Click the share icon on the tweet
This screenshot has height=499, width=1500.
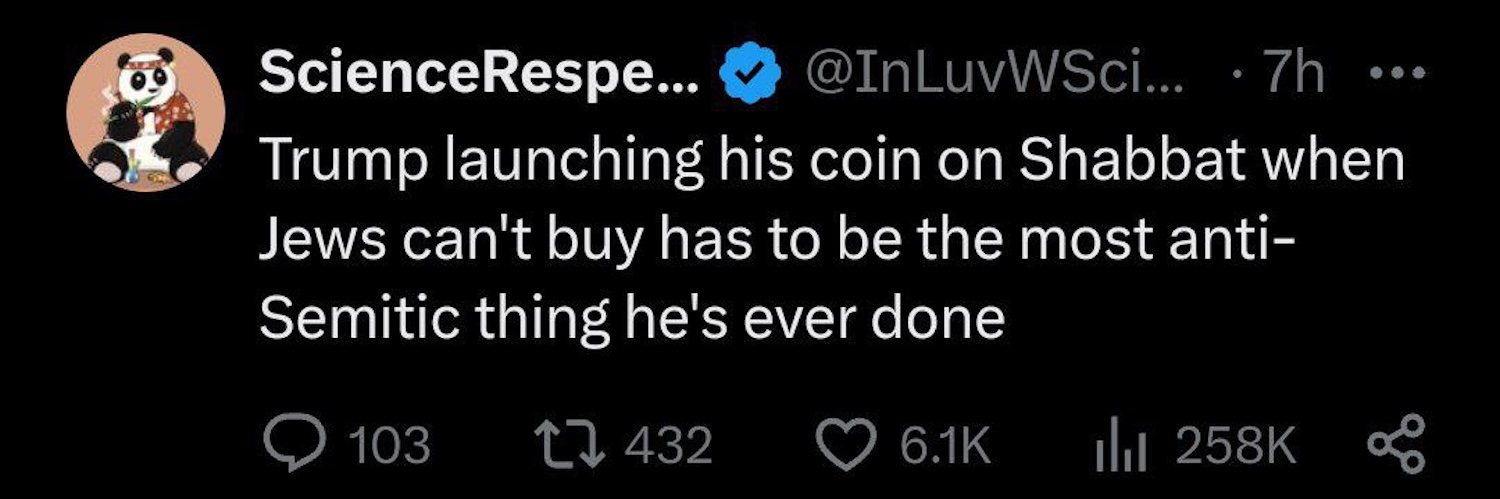pyautogui.click(x=1393, y=446)
